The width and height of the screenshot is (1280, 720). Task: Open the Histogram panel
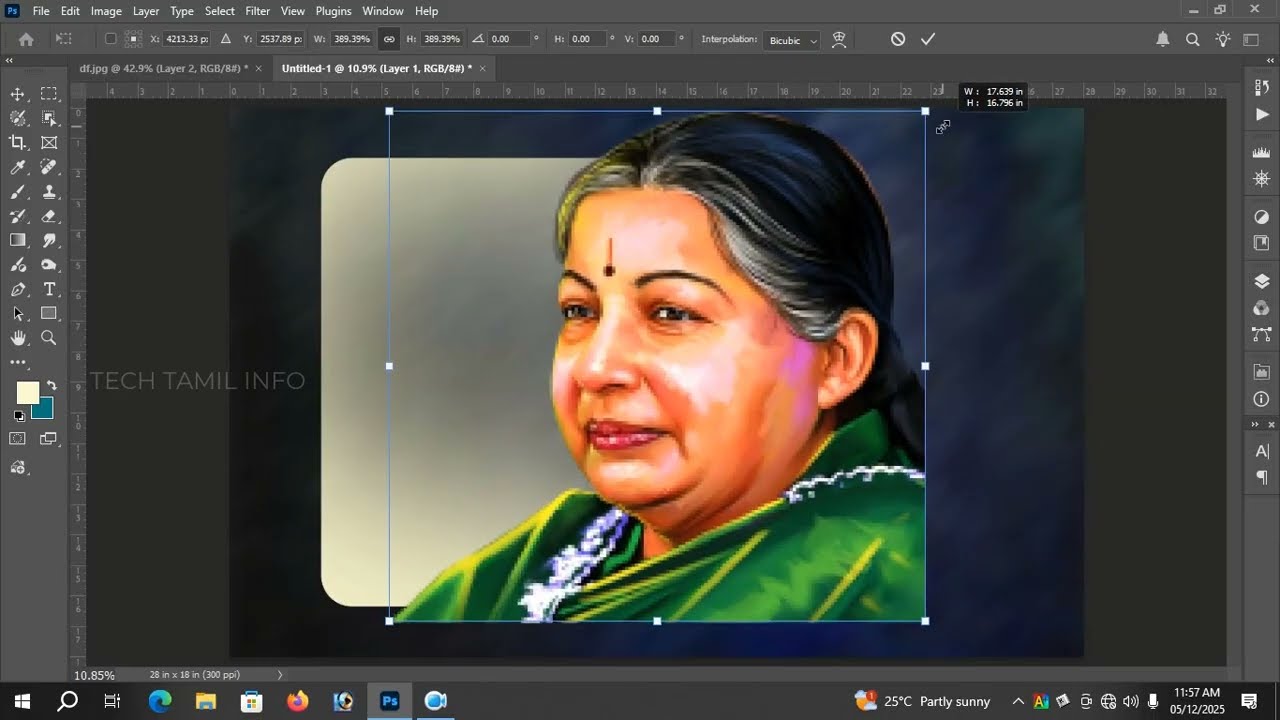(1261, 152)
